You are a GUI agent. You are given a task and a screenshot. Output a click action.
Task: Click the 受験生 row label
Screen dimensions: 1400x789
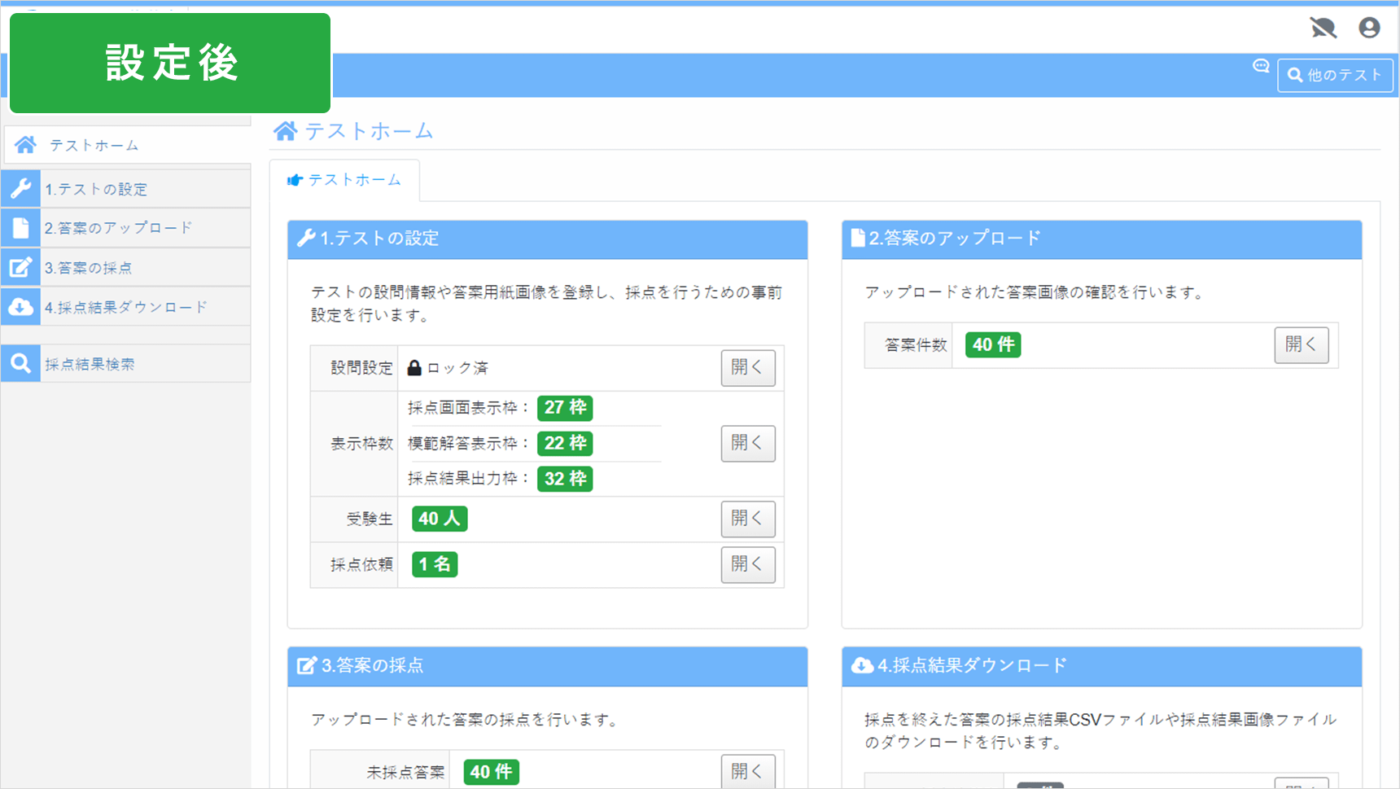point(370,519)
